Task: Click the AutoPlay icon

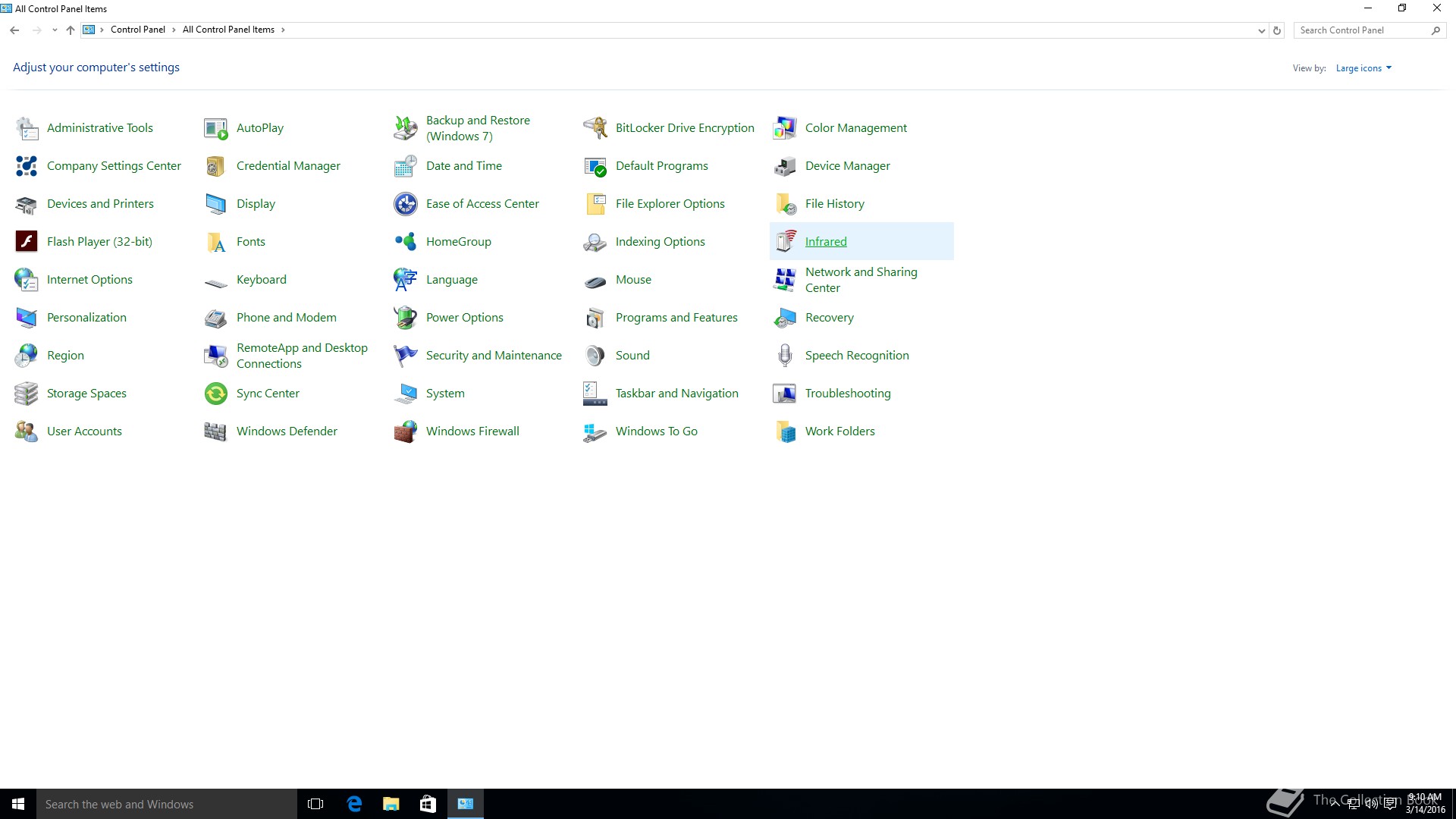Action: (216, 128)
